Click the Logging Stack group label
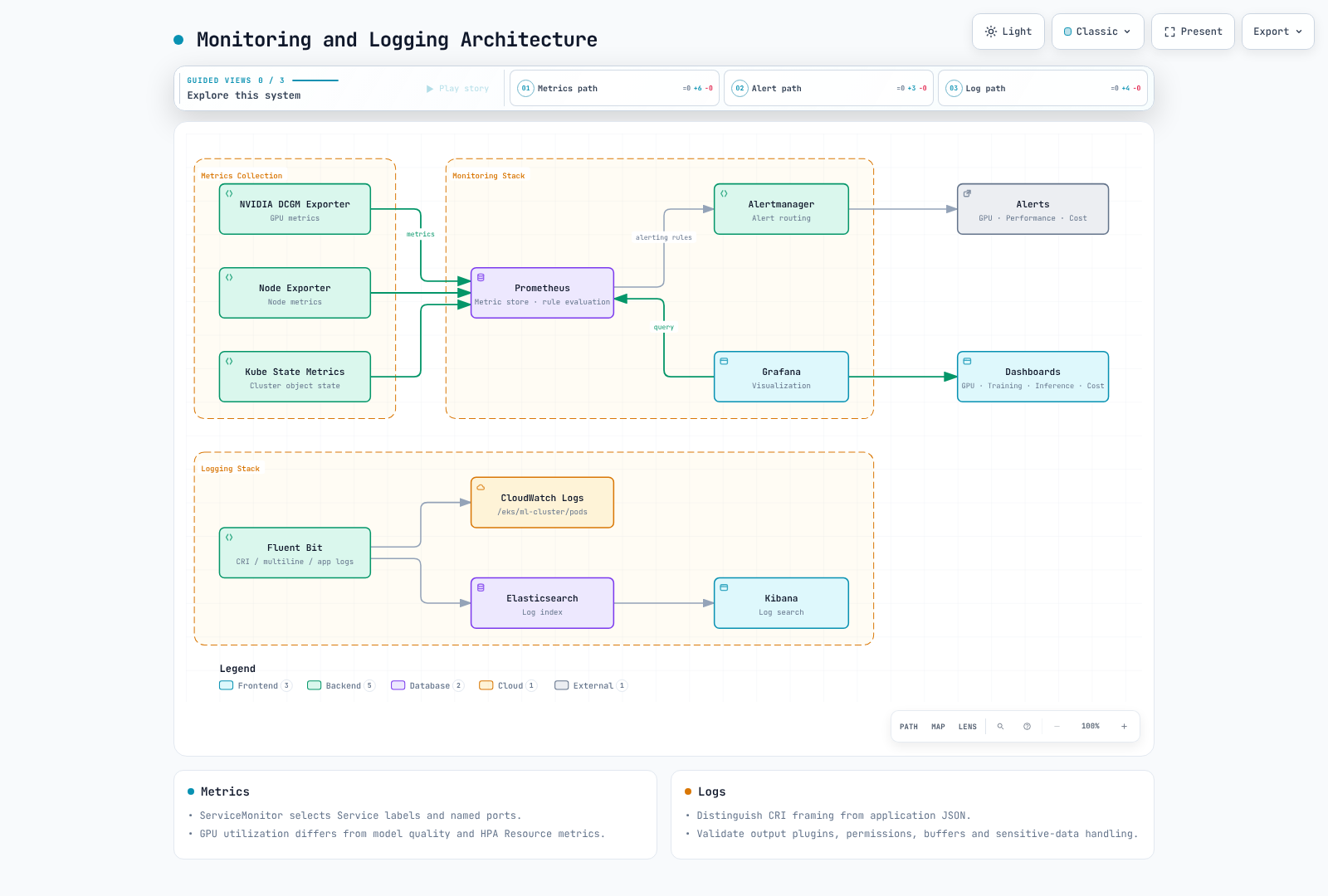This screenshot has width=1328, height=896. 230,469
